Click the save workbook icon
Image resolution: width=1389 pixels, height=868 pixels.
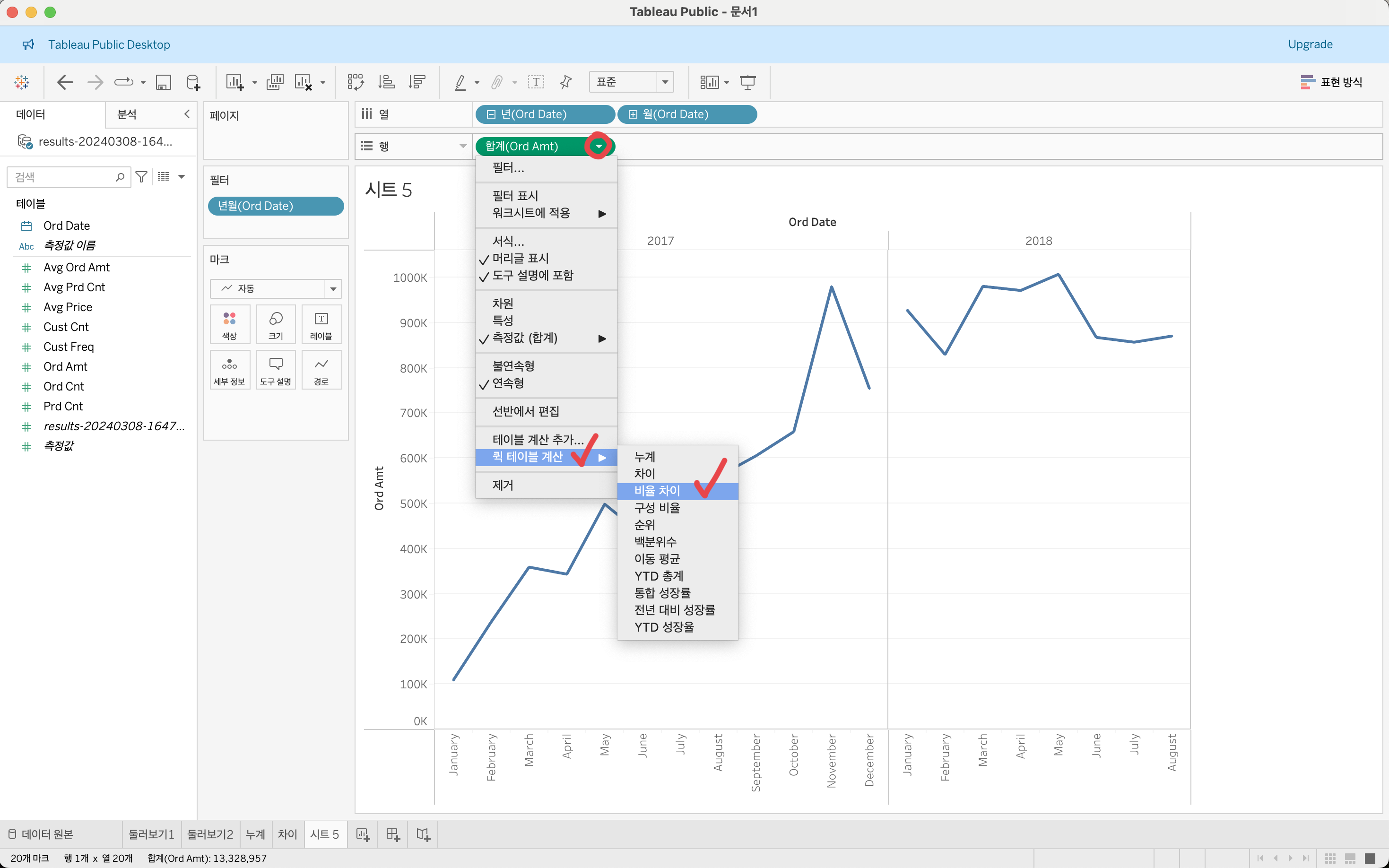point(164,82)
